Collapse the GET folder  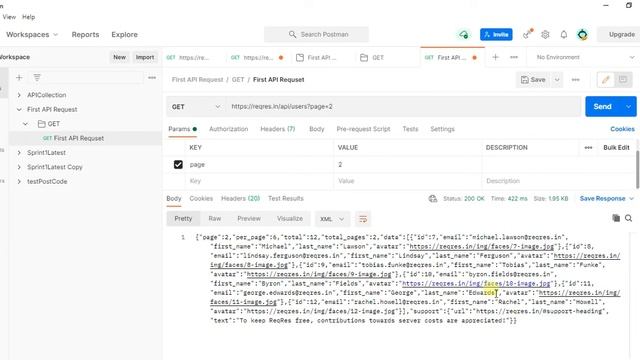[x=25, y=124]
